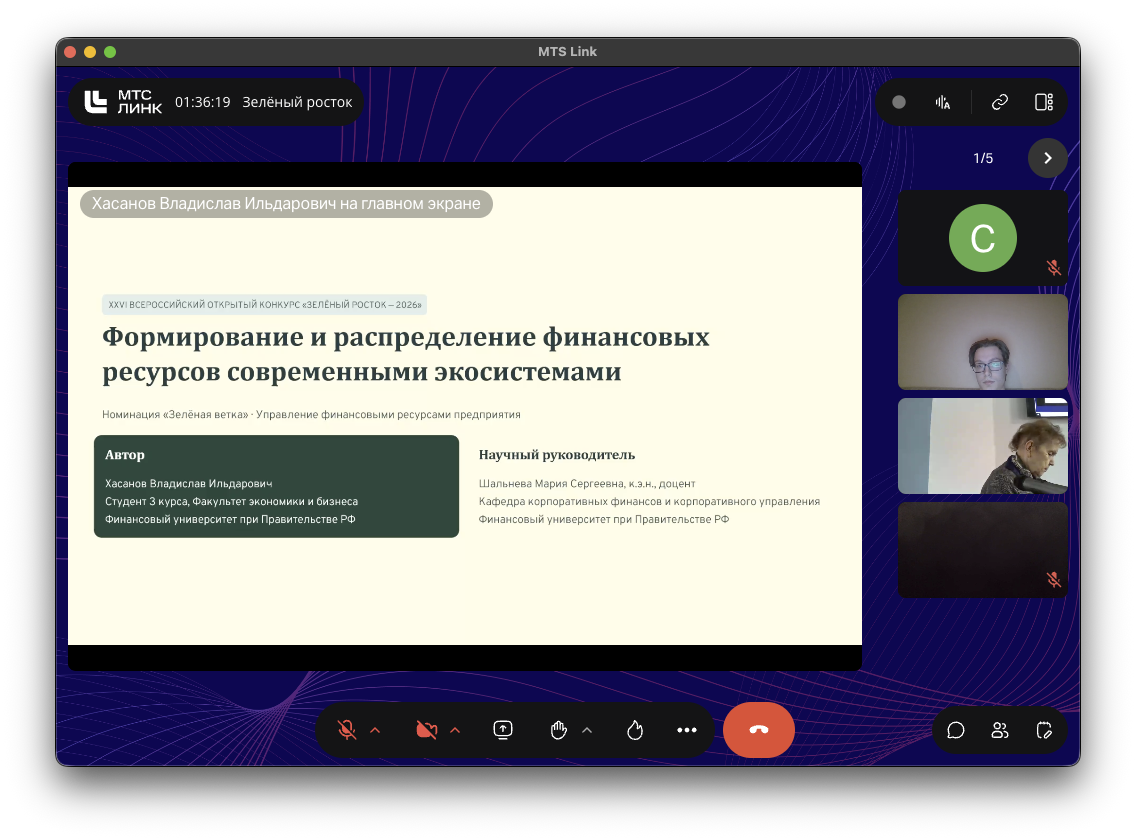The width and height of the screenshot is (1136, 840).
Task: Leave the call with red hang-up button
Action: tap(759, 730)
